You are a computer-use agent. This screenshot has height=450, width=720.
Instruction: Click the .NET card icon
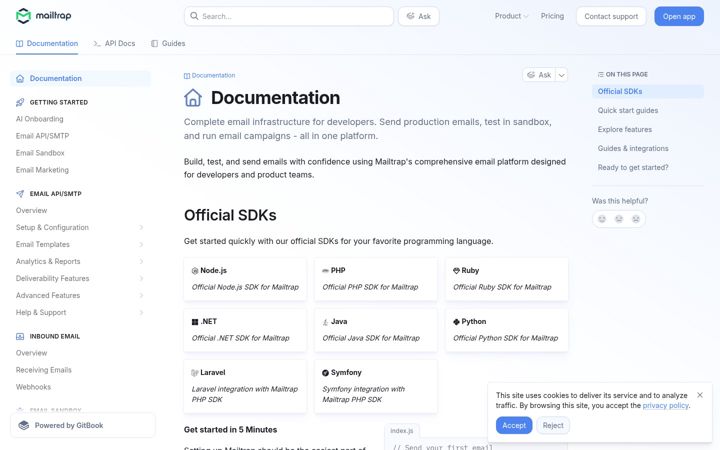coord(195,322)
